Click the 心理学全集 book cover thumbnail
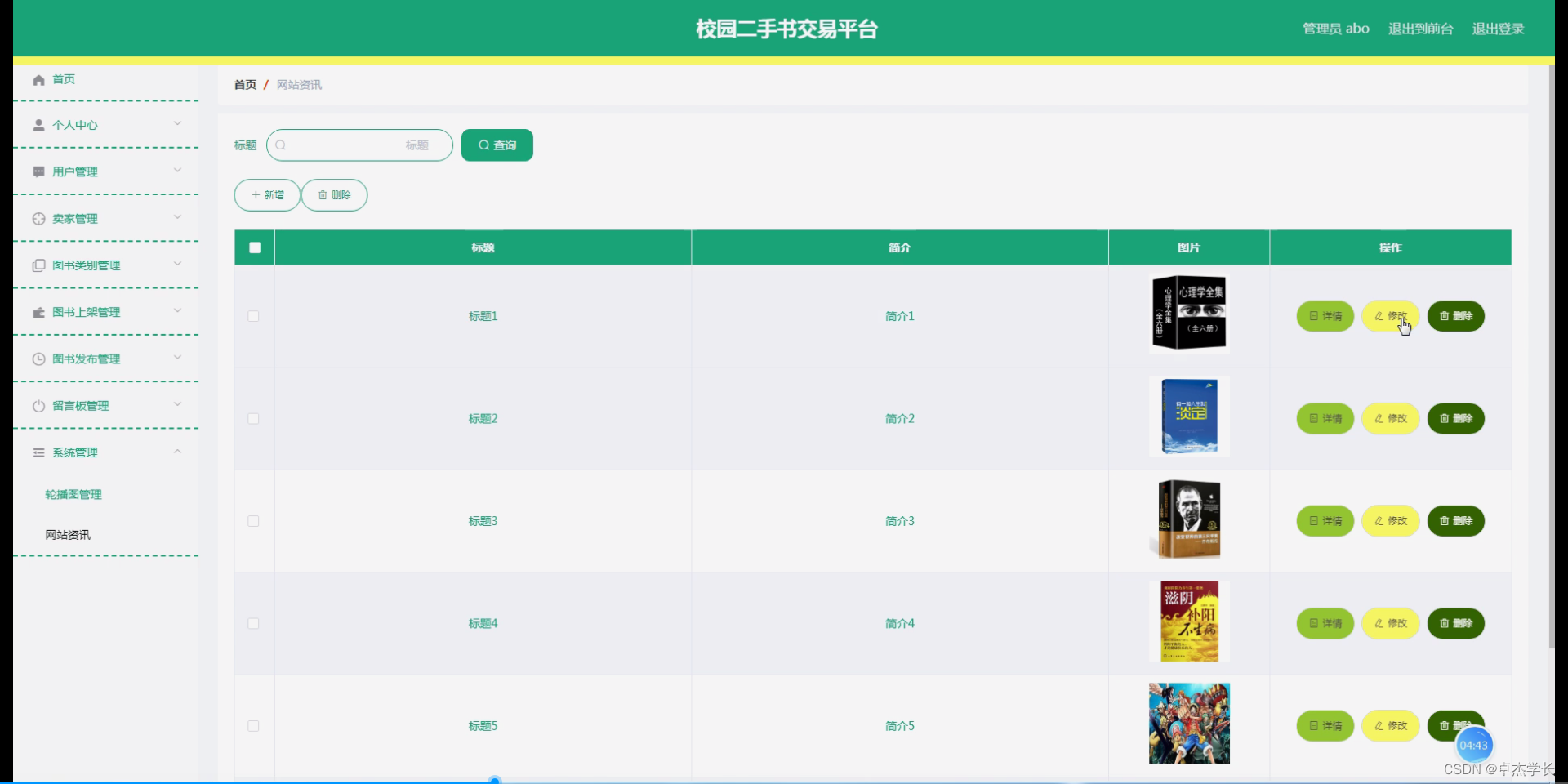Screen dimensions: 1568x784 click(x=1189, y=313)
